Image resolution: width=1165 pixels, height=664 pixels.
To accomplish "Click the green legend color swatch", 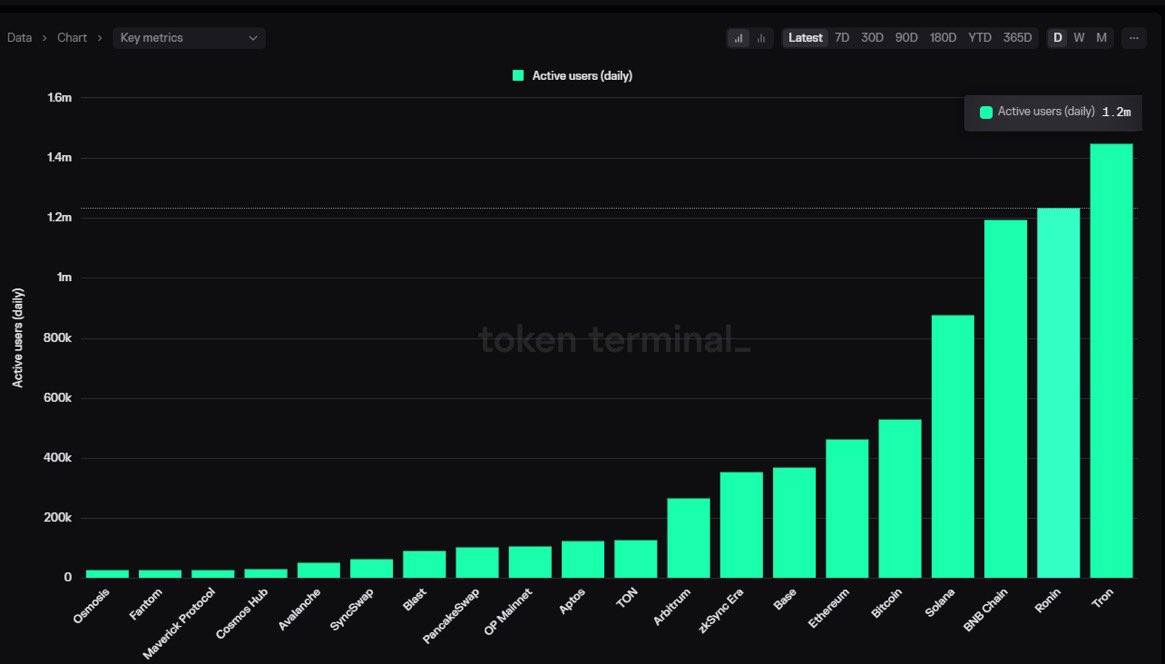I will tap(518, 76).
